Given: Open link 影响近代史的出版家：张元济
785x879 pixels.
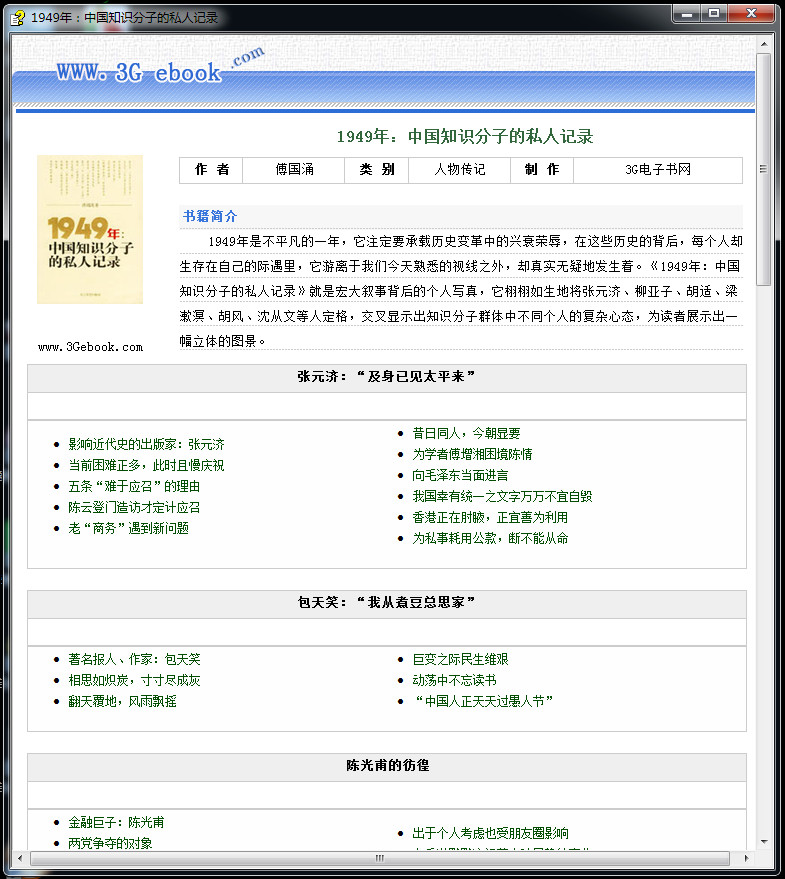Looking at the screenshot, I should tap(146, 445).
